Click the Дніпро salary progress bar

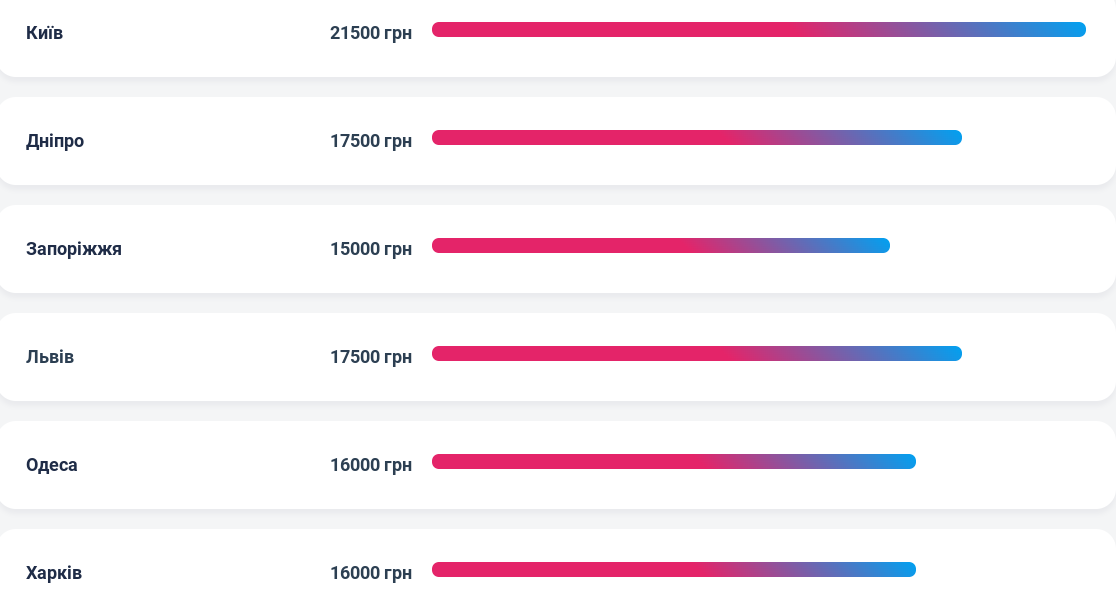point(696,138)
